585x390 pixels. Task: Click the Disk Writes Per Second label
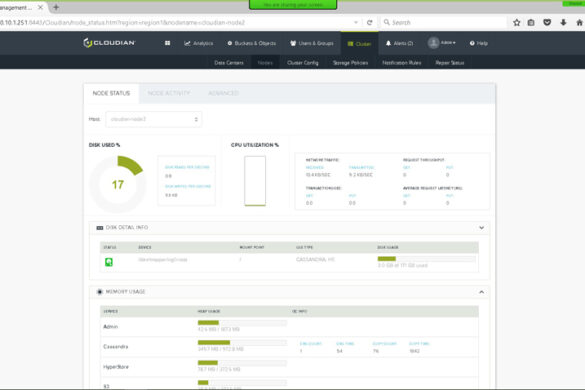coord(188,186)
